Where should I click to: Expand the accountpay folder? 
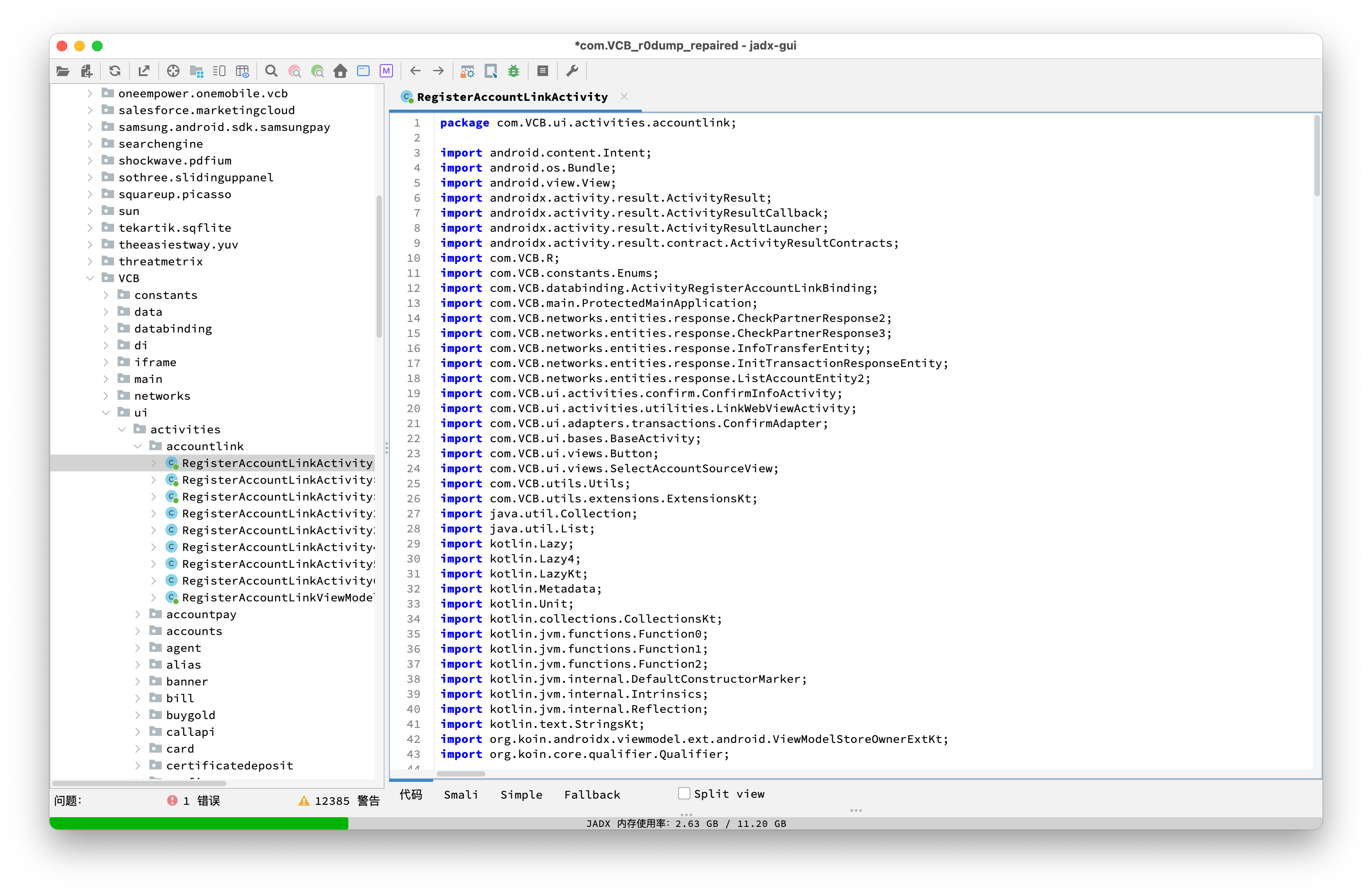pyautogui.click(x=138, y=614)
